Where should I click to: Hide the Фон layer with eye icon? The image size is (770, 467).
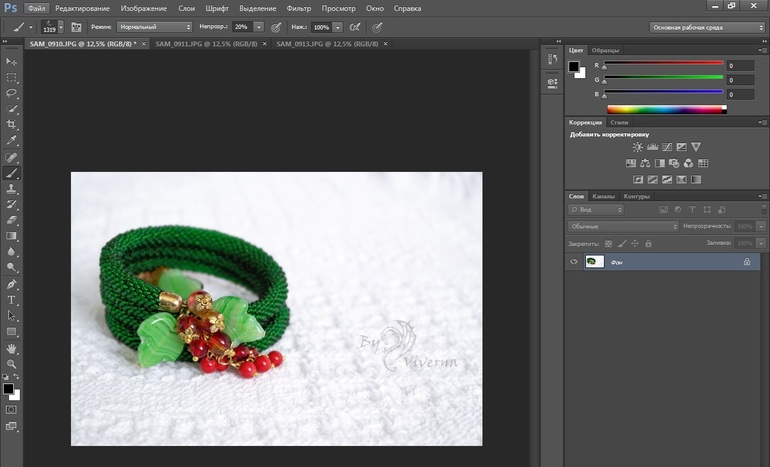pyautogui.click(x=574, y=261)
